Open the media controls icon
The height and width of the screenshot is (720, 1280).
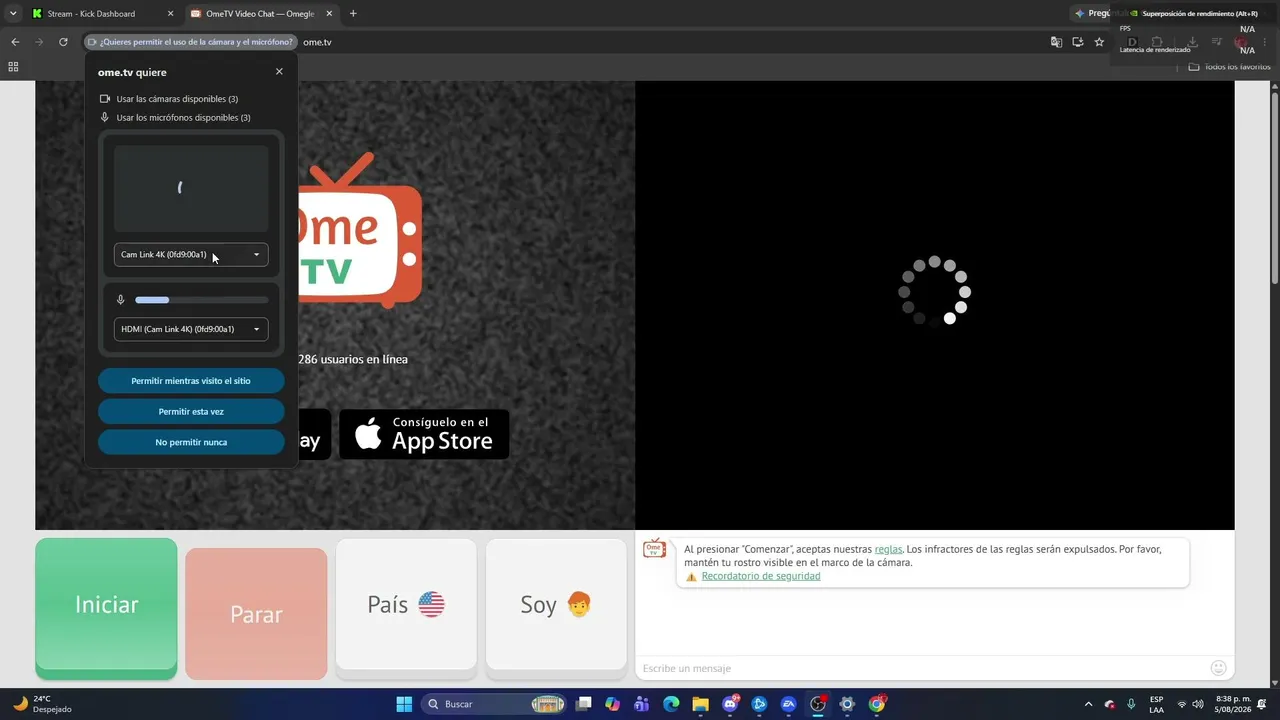coord(1216,42)
